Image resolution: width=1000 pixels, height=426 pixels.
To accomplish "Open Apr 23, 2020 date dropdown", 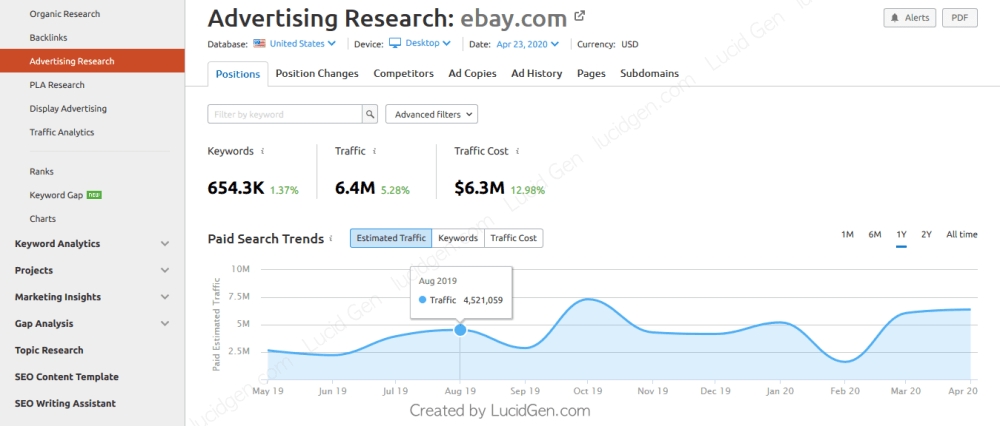I will (527, 44).
